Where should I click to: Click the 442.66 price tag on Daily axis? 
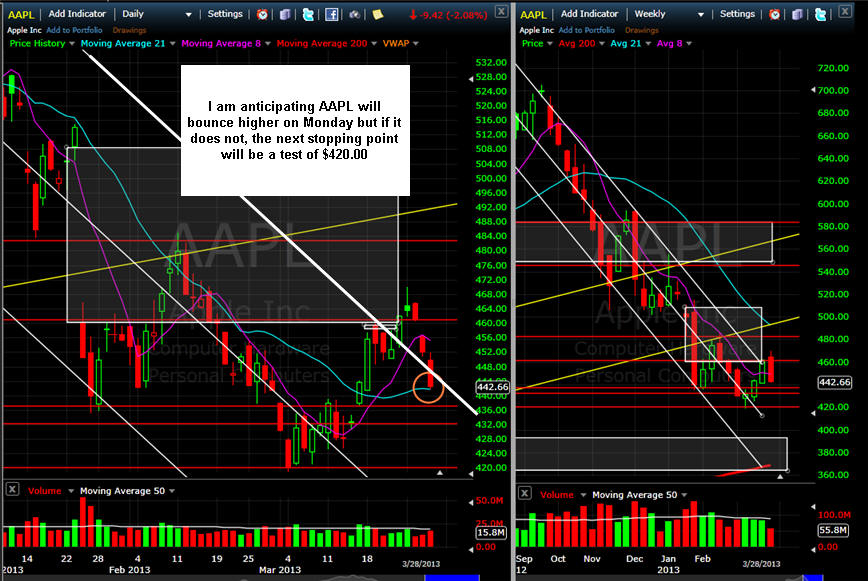[x=492, y=387]
